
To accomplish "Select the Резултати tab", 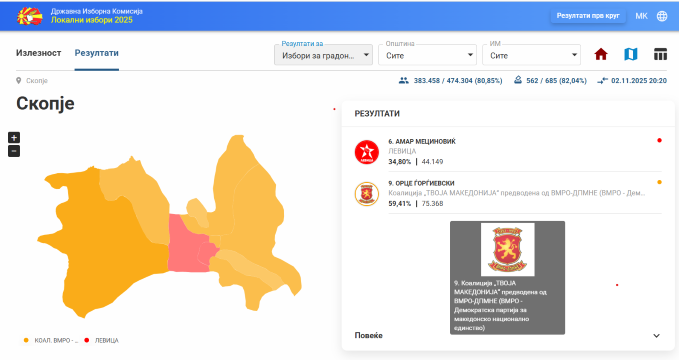I will pyautogui.click(x=97, y=53).
